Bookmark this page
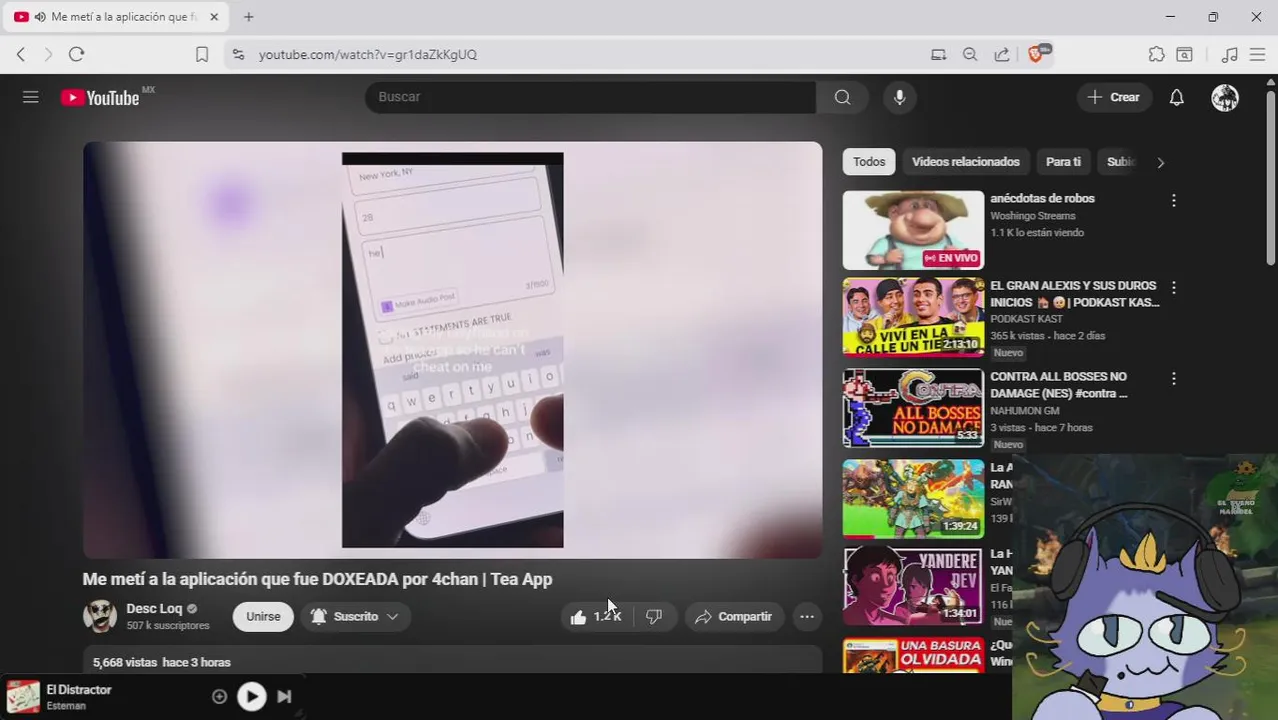The height and width of the screenshot is (720, 1278). [202, 54]
